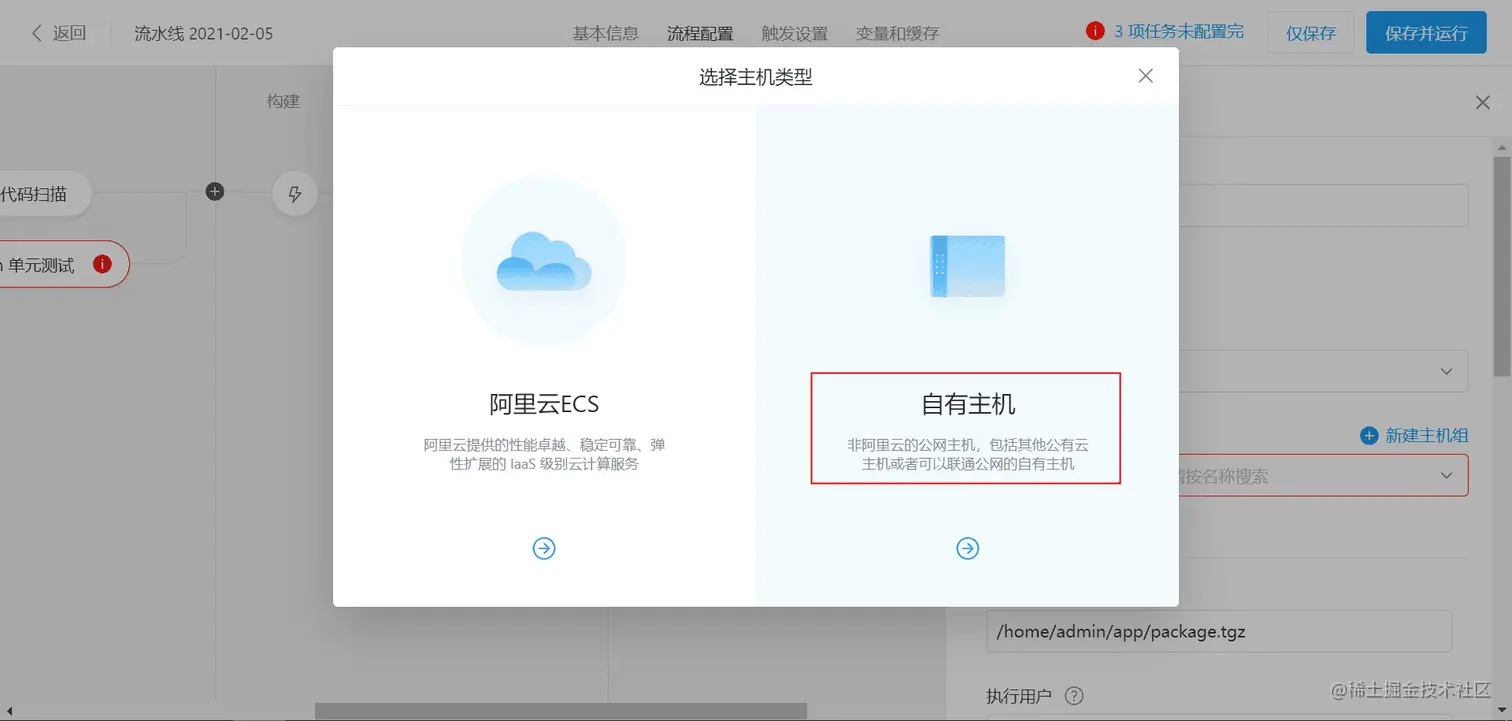The image size is (1512, 721).
Task: Click the 保存并运行 button
Action: pyautogui.click(x=1426, y=33)
